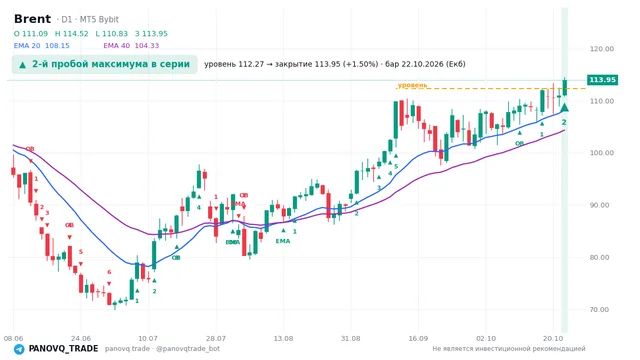Click the 'EMA 40 104.33' legend entry
Viewport: 640px width, 360px height.
pyautogui.click(x=131, y=46)
